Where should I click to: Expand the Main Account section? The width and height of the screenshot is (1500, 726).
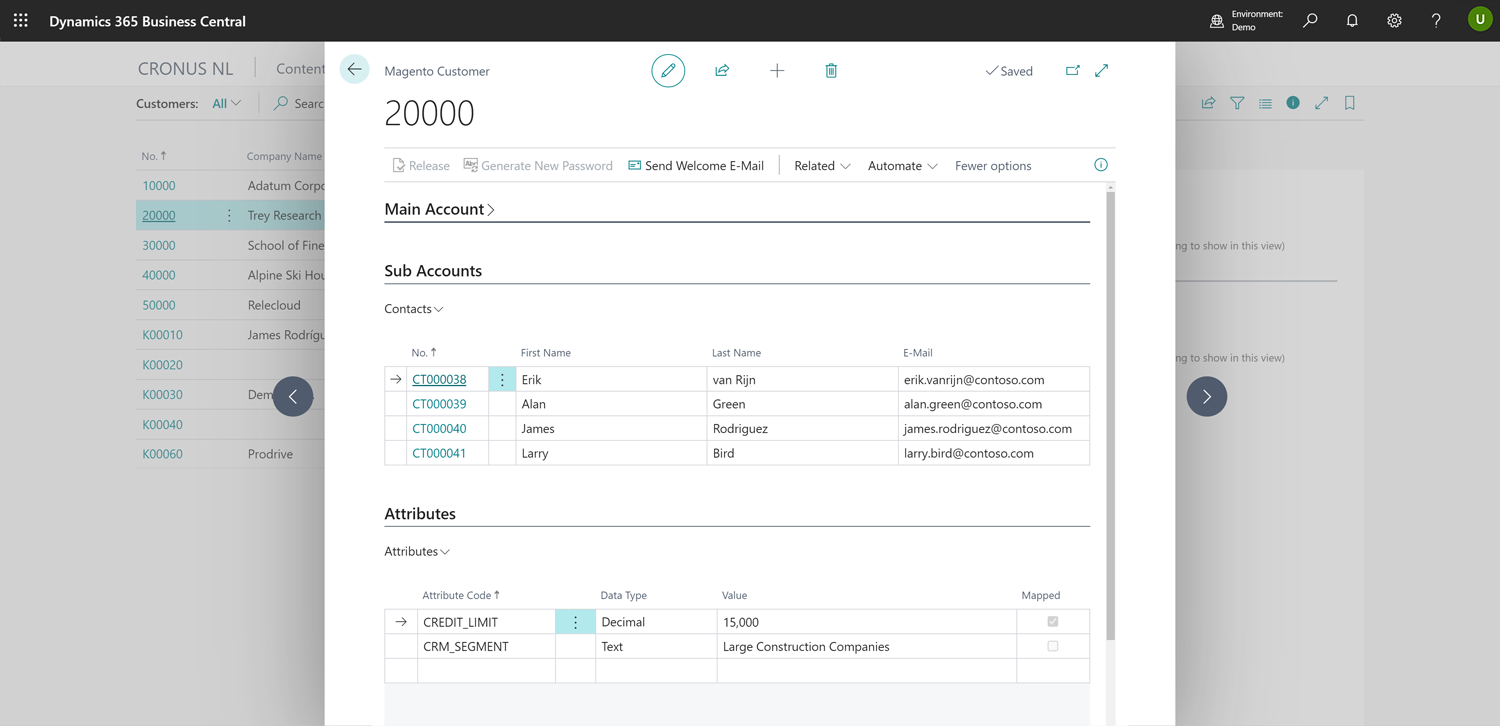439,210
